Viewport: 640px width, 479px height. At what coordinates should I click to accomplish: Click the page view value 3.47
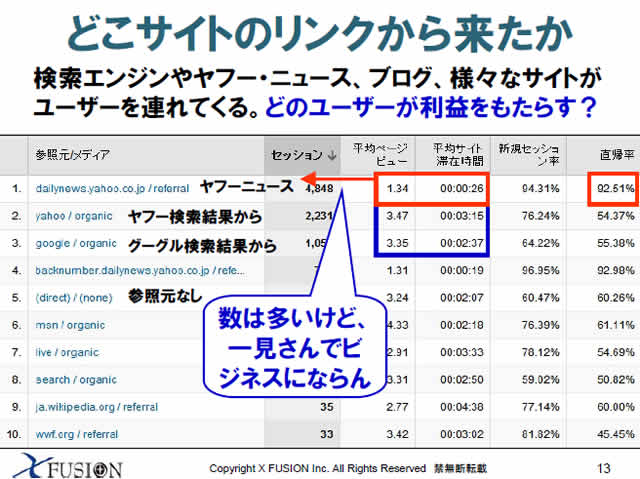point(397,216)
